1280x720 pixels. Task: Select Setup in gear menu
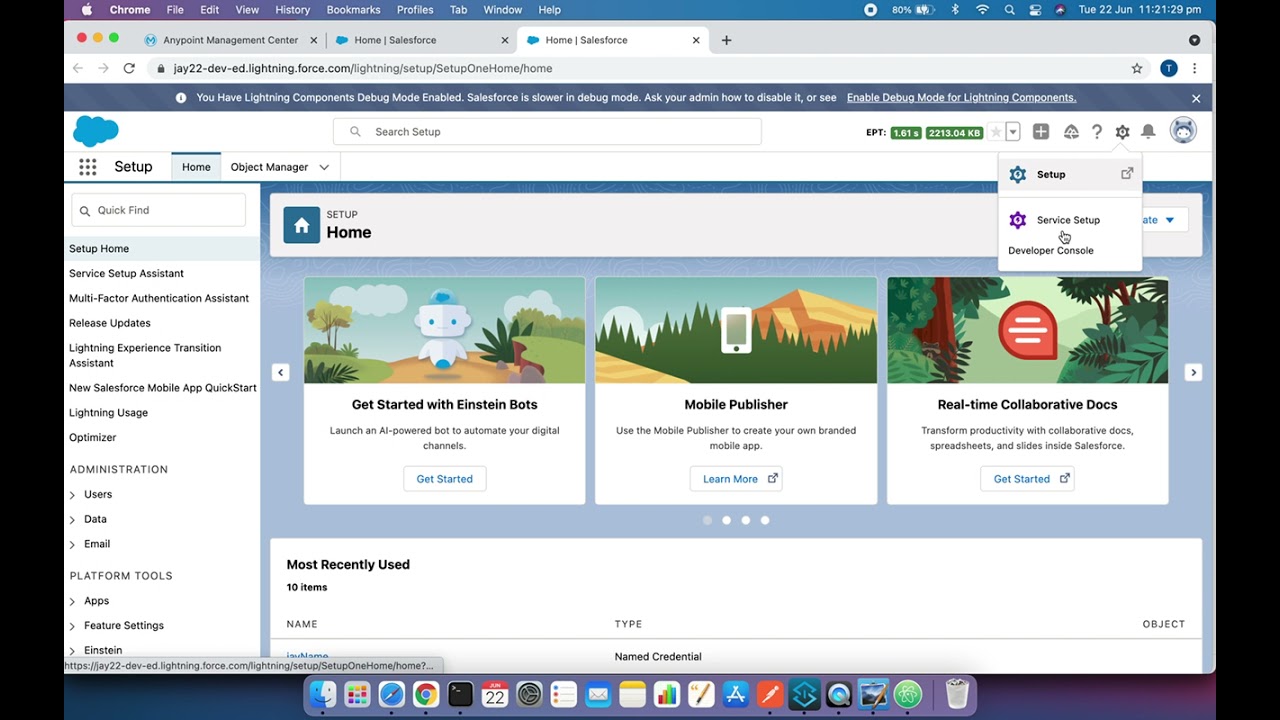click(1070, 174)
